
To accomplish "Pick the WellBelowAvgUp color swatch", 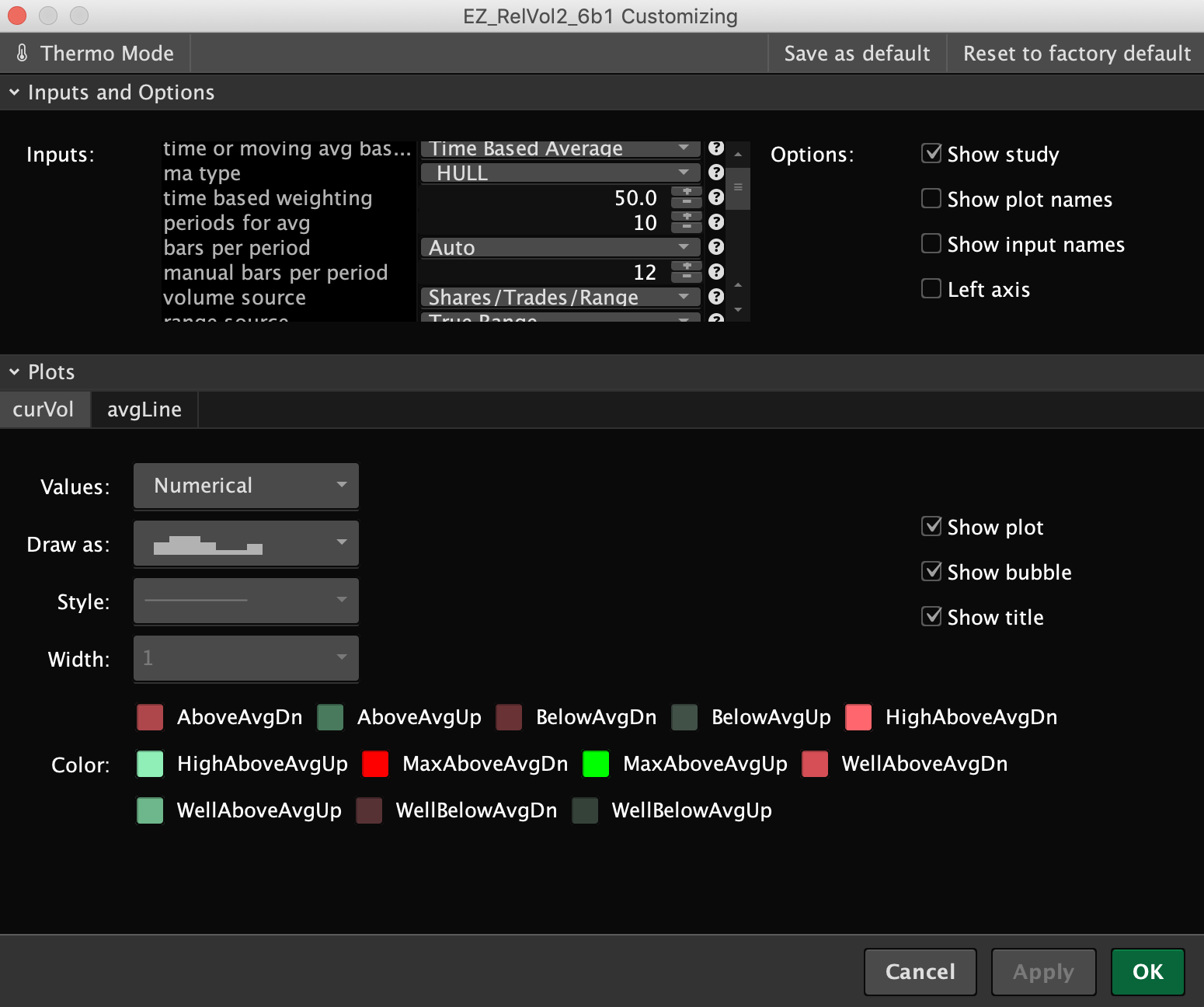I will coord(585,810).
